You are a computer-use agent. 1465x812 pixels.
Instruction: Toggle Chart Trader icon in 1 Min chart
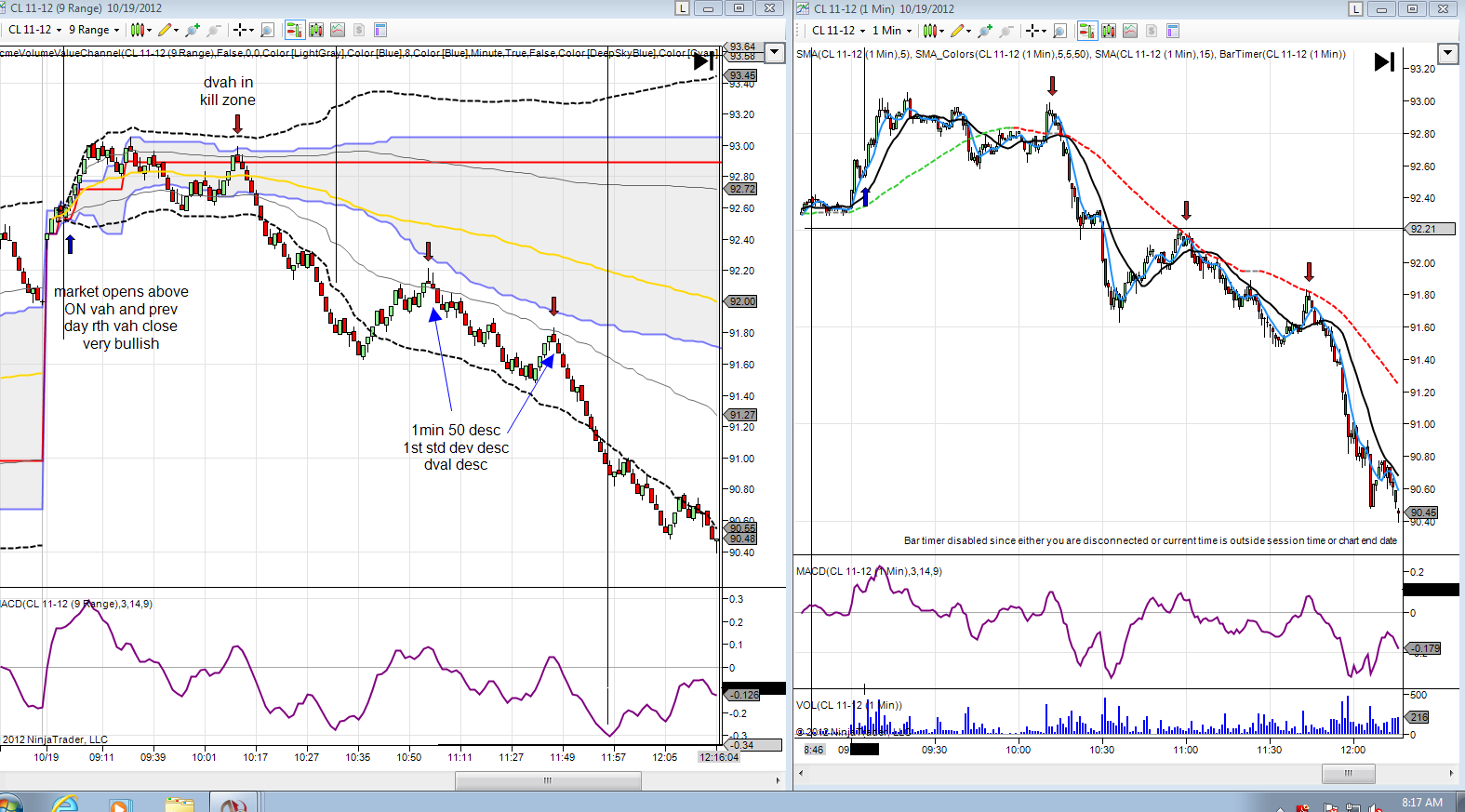pyautogui.click(x=1087, y=31)
